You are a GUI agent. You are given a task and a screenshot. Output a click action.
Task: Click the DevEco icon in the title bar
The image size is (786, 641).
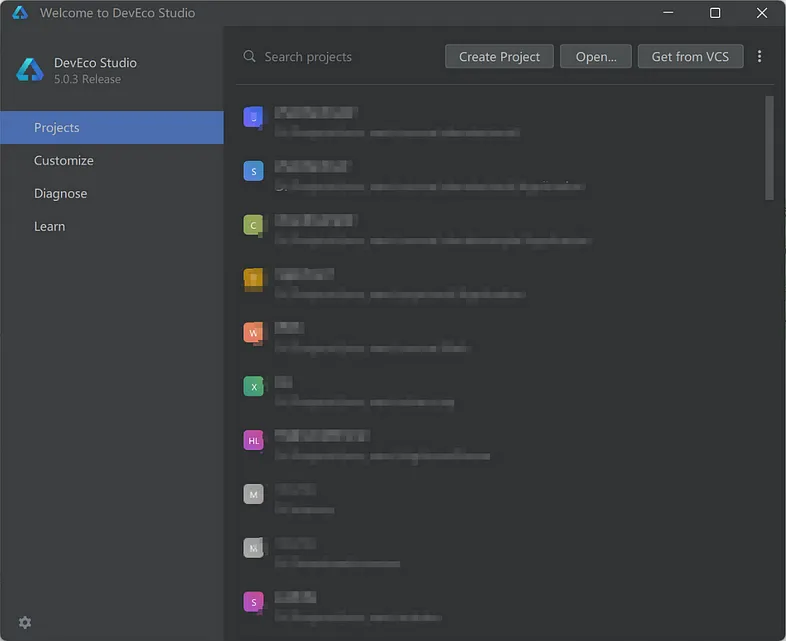pos(20,13)
